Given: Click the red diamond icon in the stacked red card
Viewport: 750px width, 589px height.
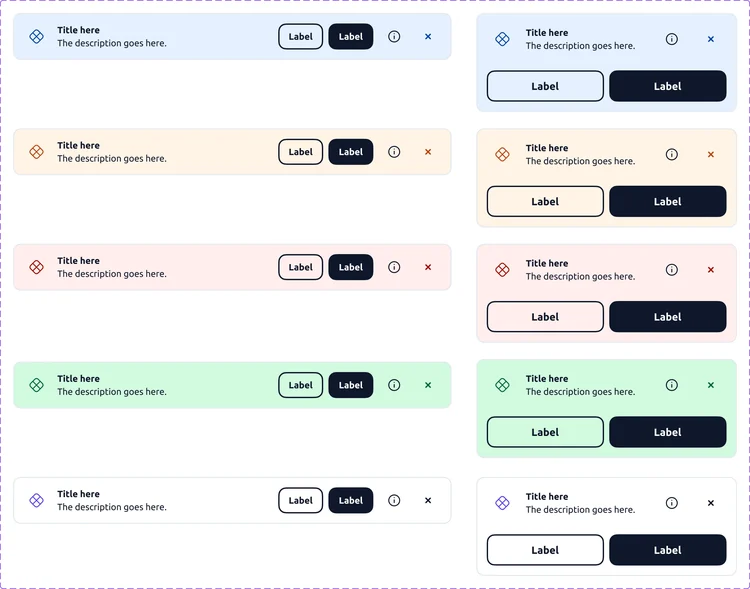Looking at the screenshot, I should (x=502, y=269).
